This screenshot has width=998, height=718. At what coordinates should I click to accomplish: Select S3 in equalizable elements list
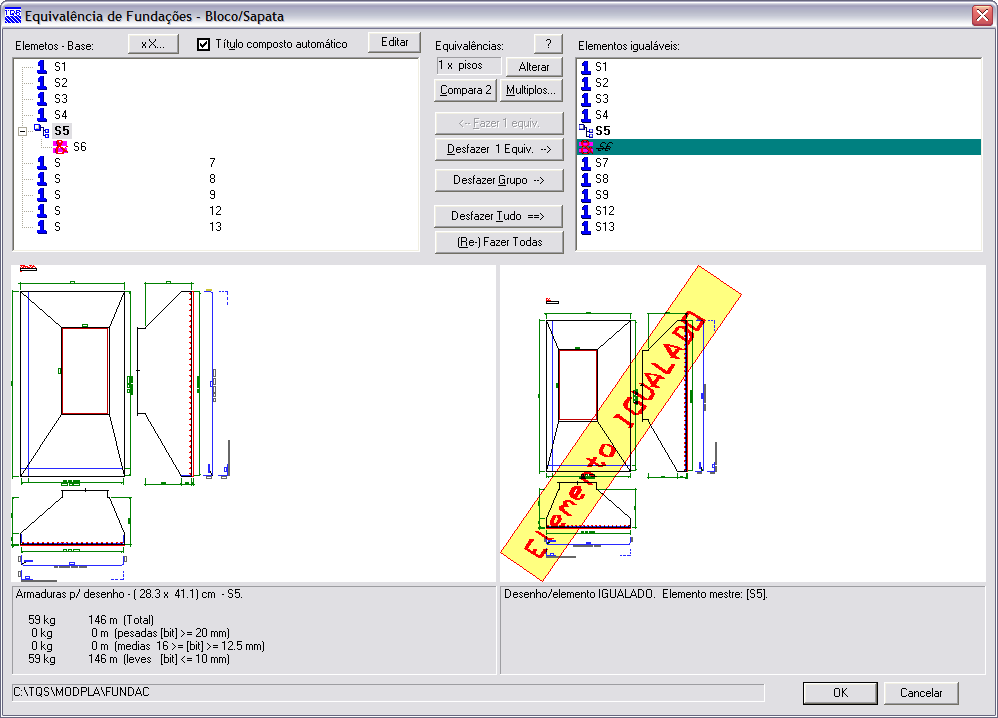(x=601, y=99)
